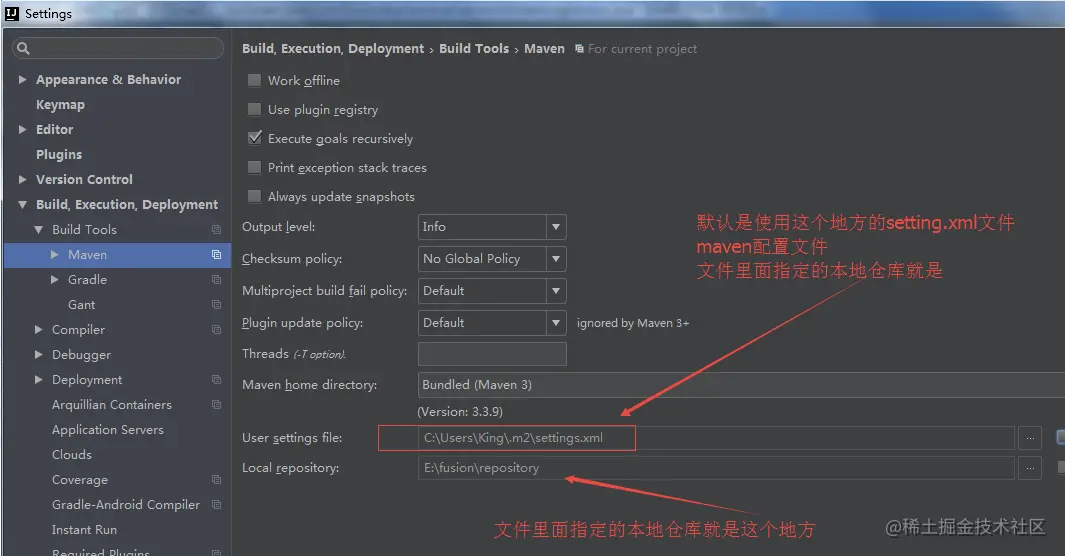The width and height of the screenshot is (1065, 556).
Task: Select Keymap in settings tree
Action: (x=60, y=105)
